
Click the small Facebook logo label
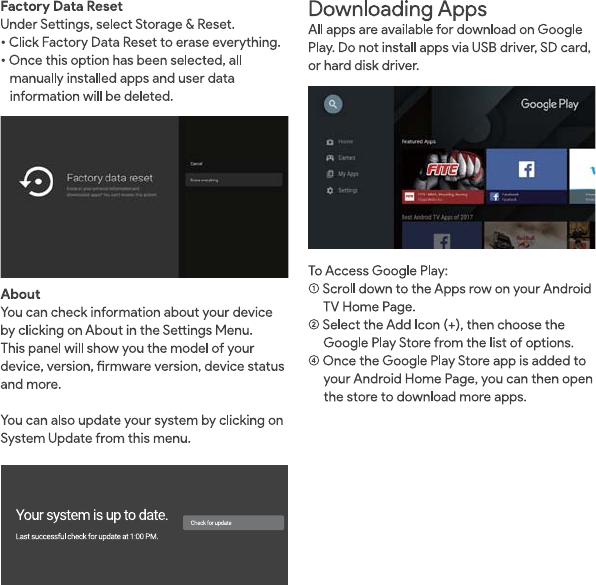click(494, 197)
